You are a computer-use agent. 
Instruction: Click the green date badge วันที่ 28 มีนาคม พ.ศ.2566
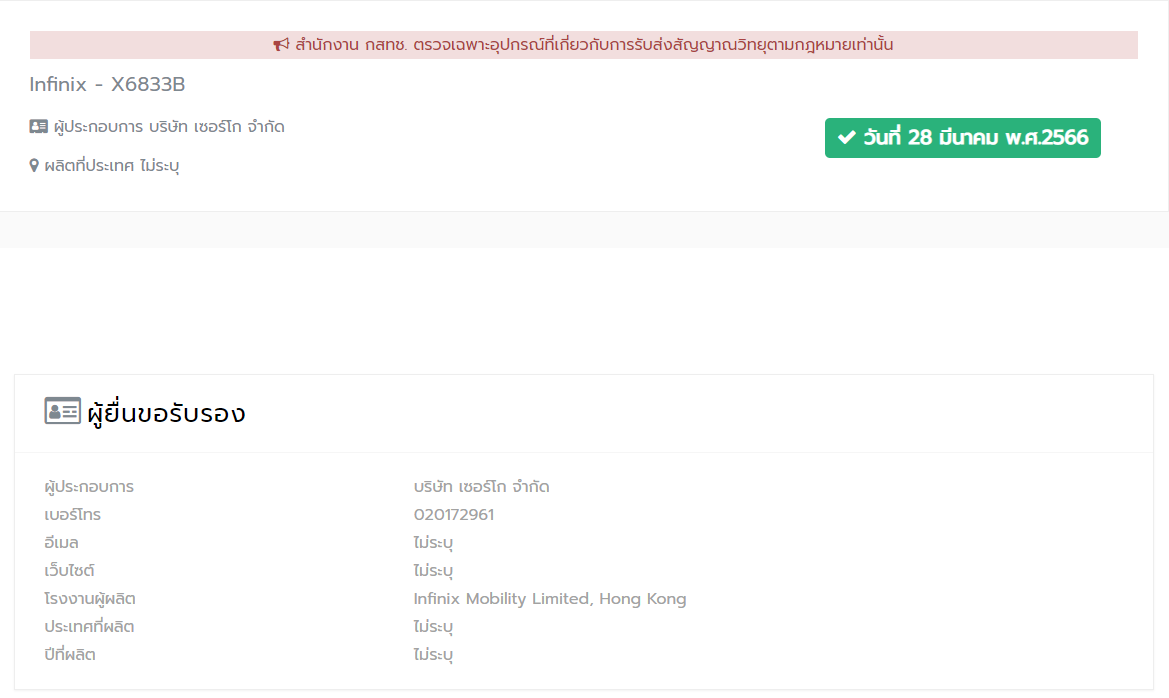coord(962,138)
